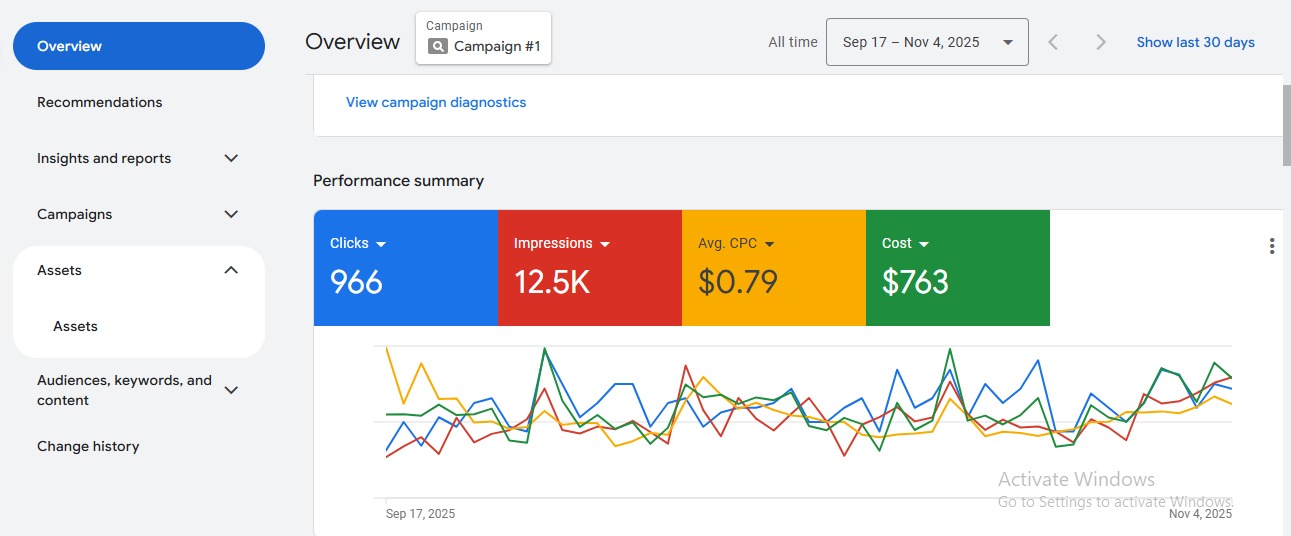Image resolution: width=1291 pixels, height=536 pixels.
Task: Click the Overview page title
Action: point(353,42)
